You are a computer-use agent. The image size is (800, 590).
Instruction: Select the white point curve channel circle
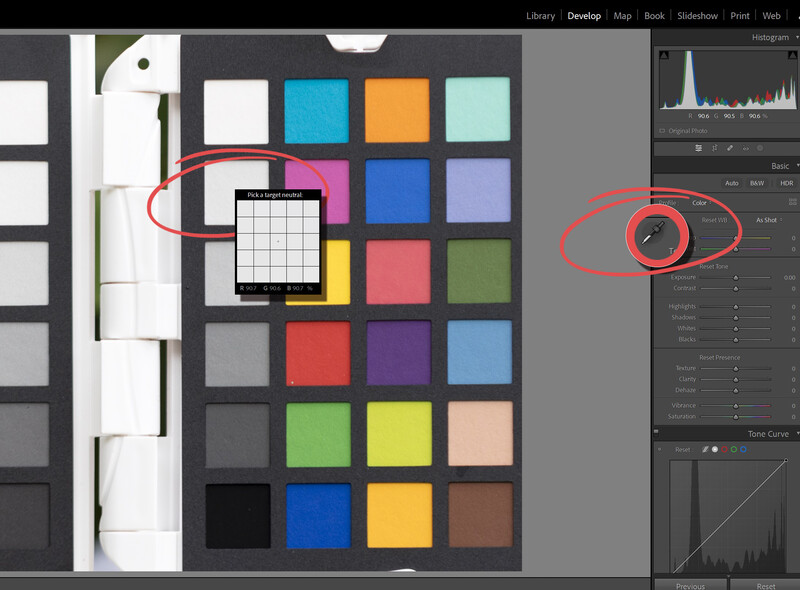click(x=715, y=449)
